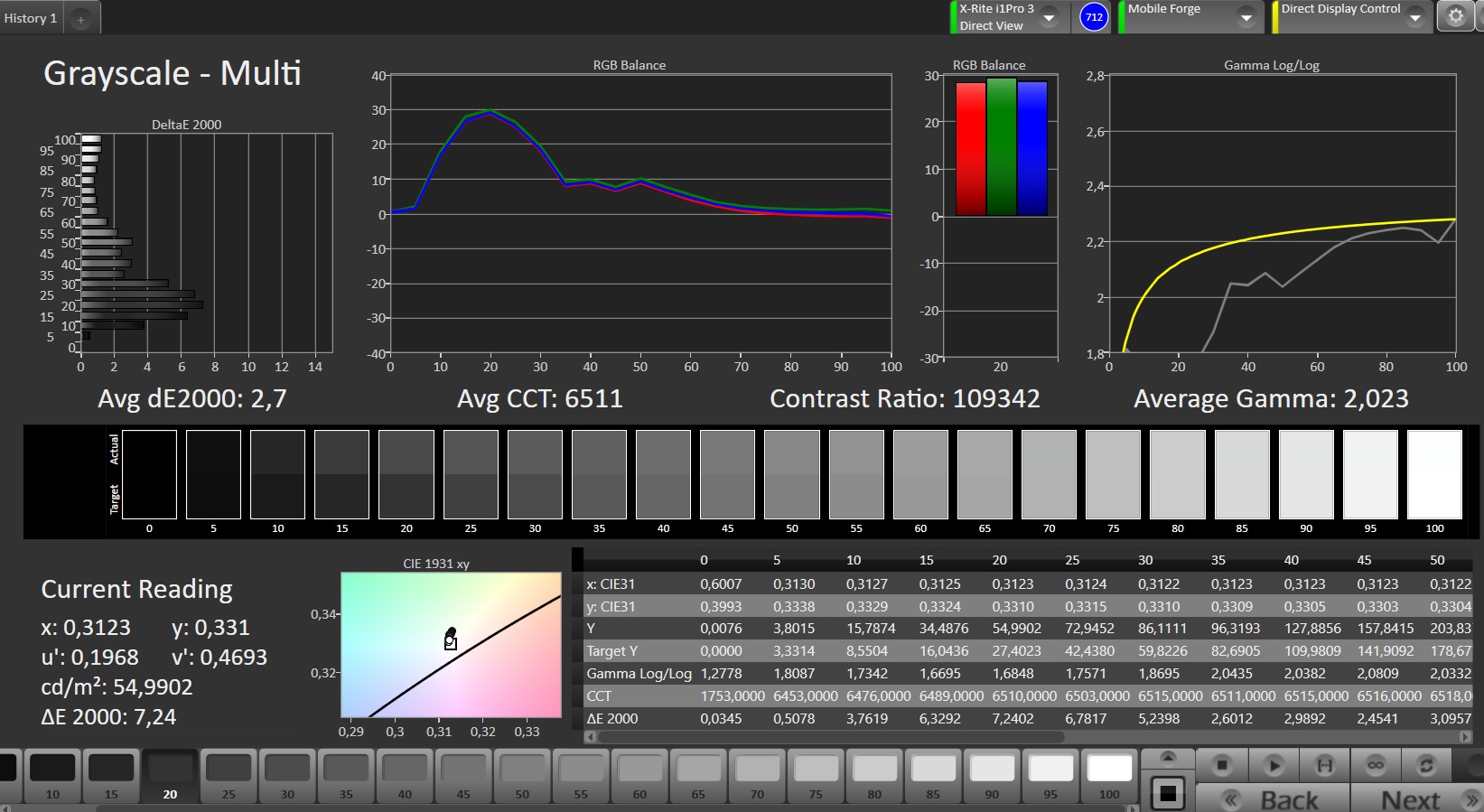Open settings with the gear icon
This screenshot has height=812, width=1484.
(1455, 17)
